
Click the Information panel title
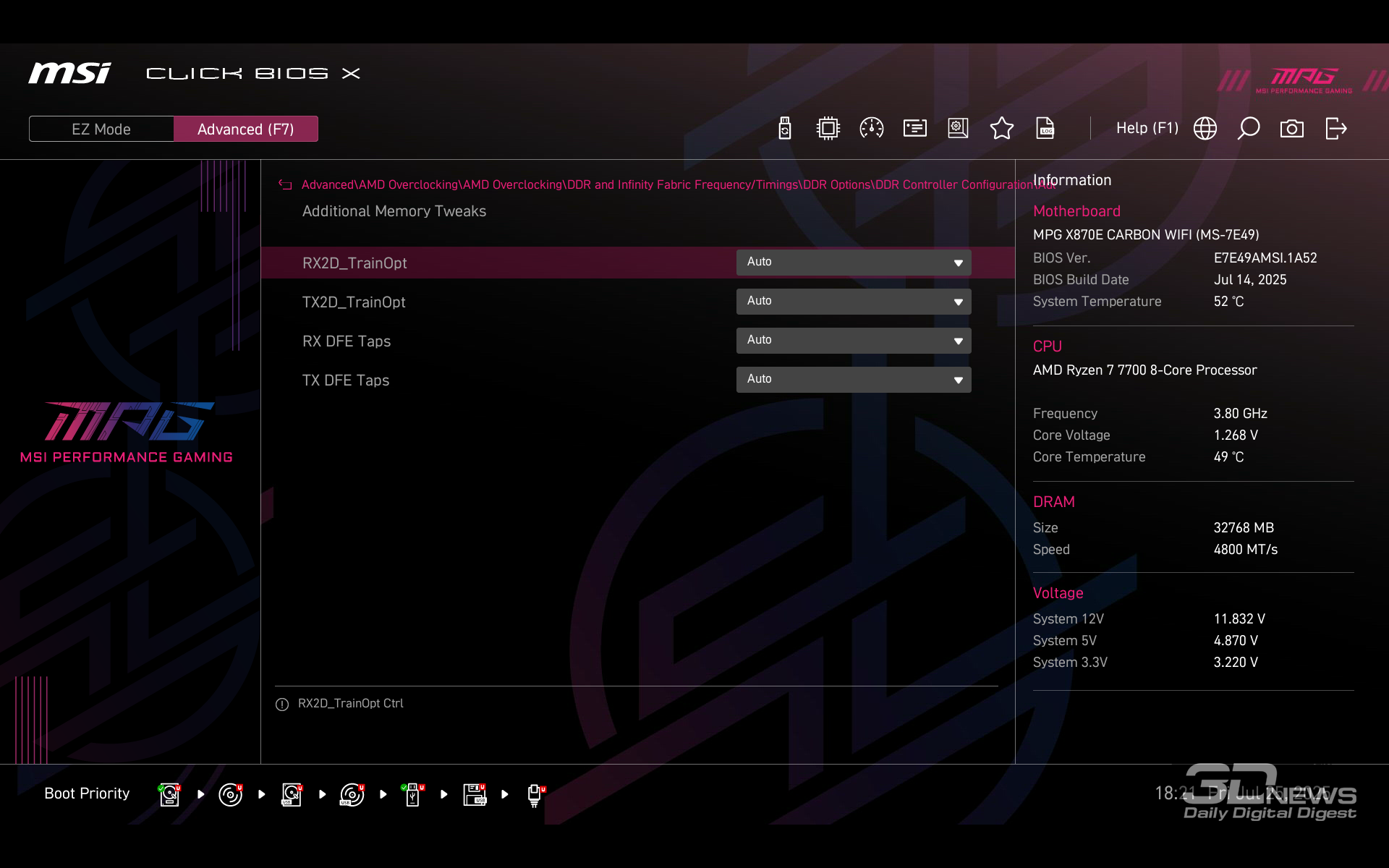[1072, 180]
